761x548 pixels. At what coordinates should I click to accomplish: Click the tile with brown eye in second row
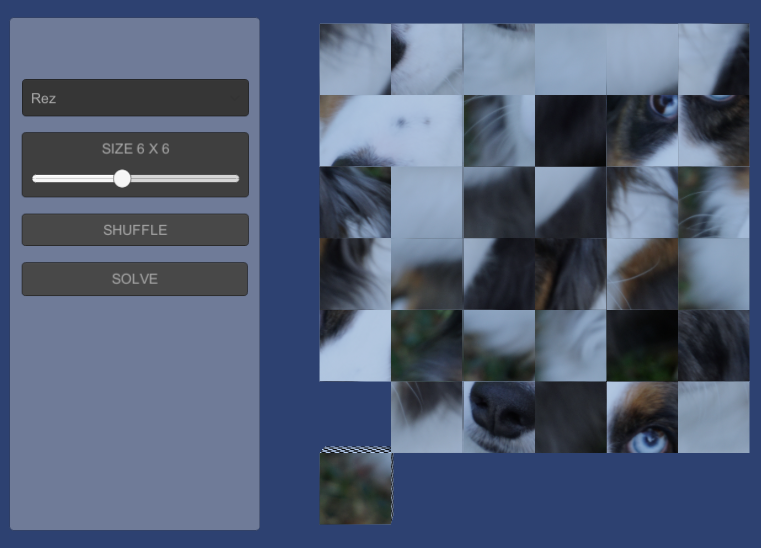coord(642,131)
